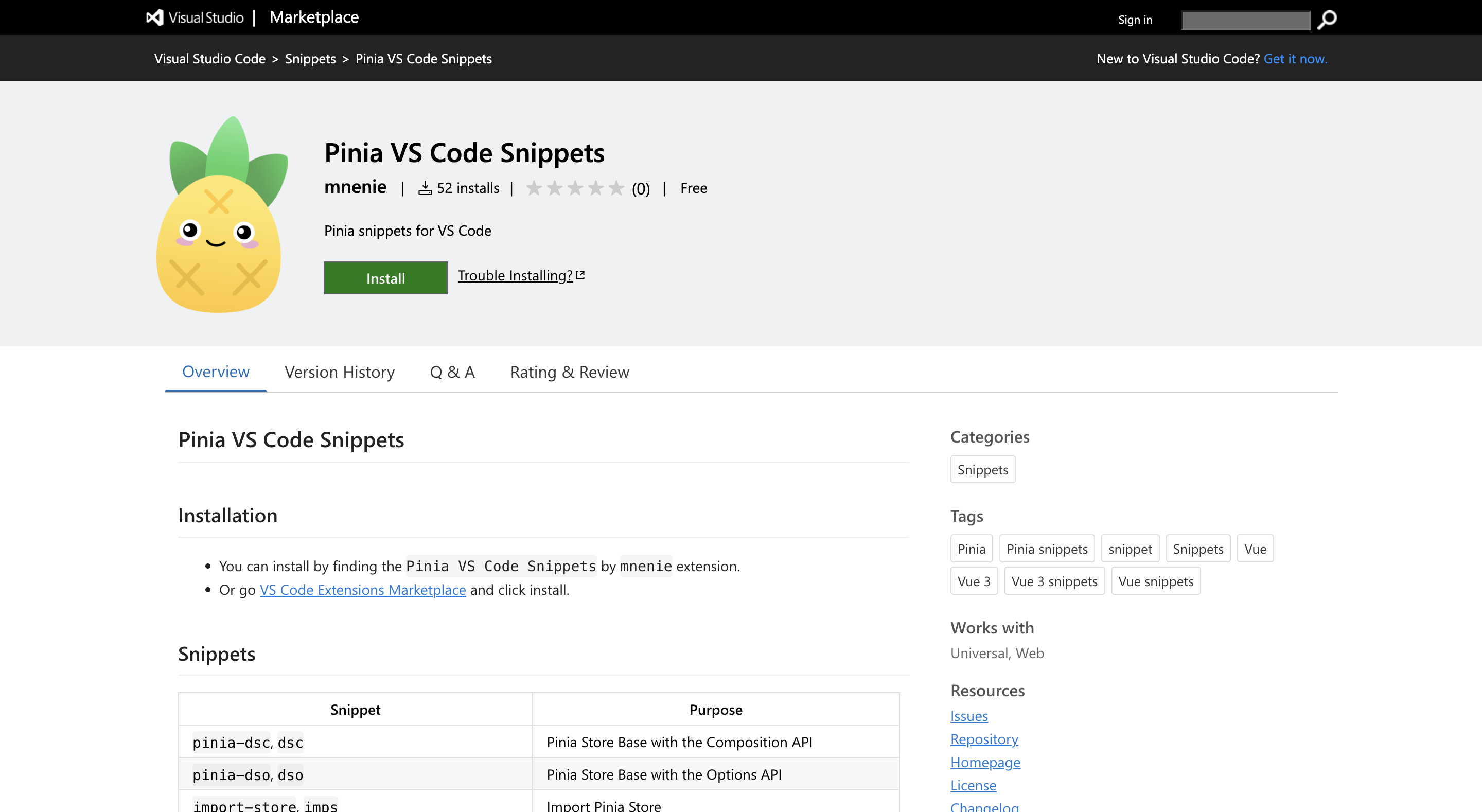1482x812 pixels.
Task: Switch to the Q & A tab
Action: 452,373
